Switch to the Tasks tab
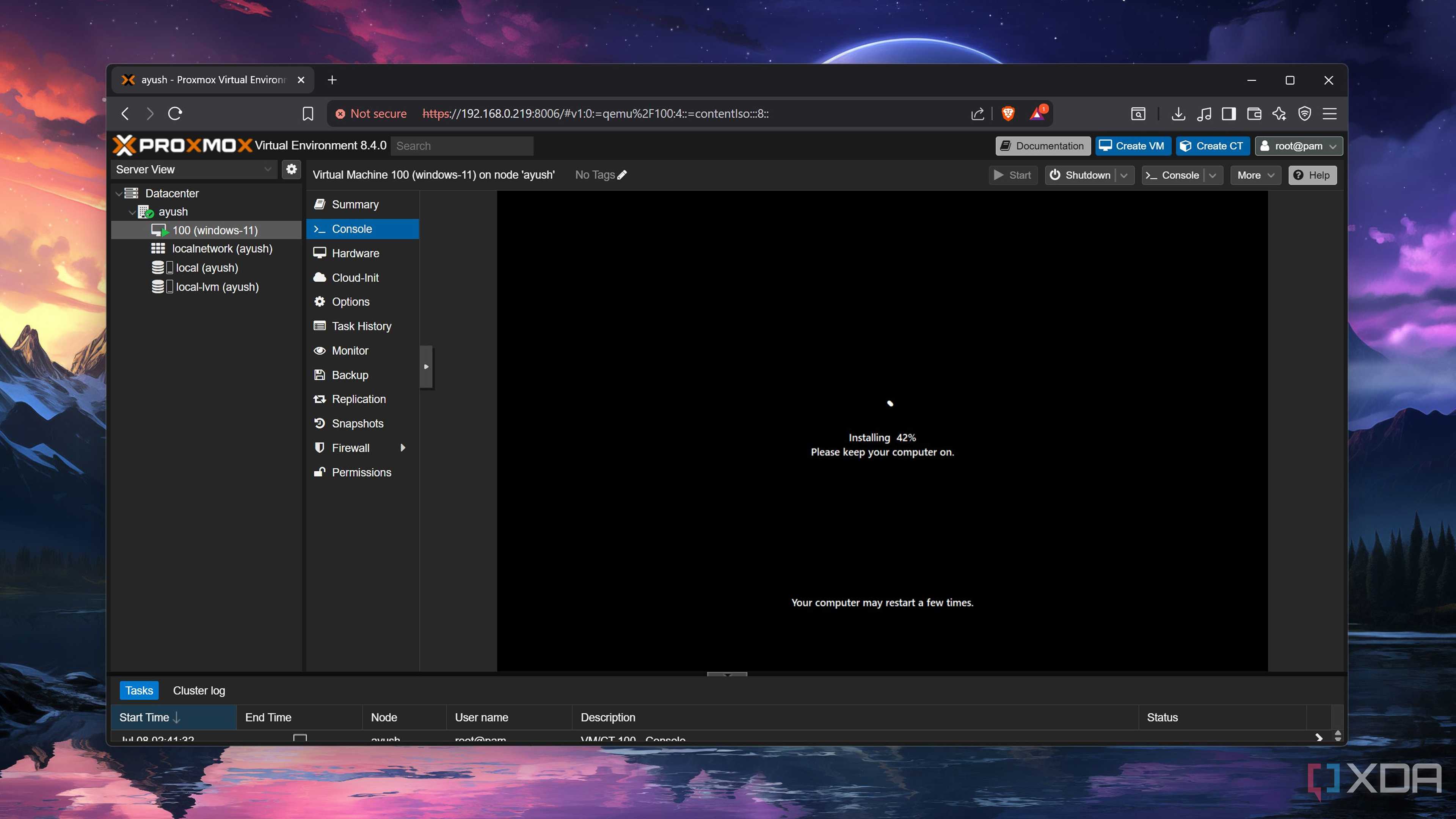This screenshot has width=1456, height=819. (139, 691)
